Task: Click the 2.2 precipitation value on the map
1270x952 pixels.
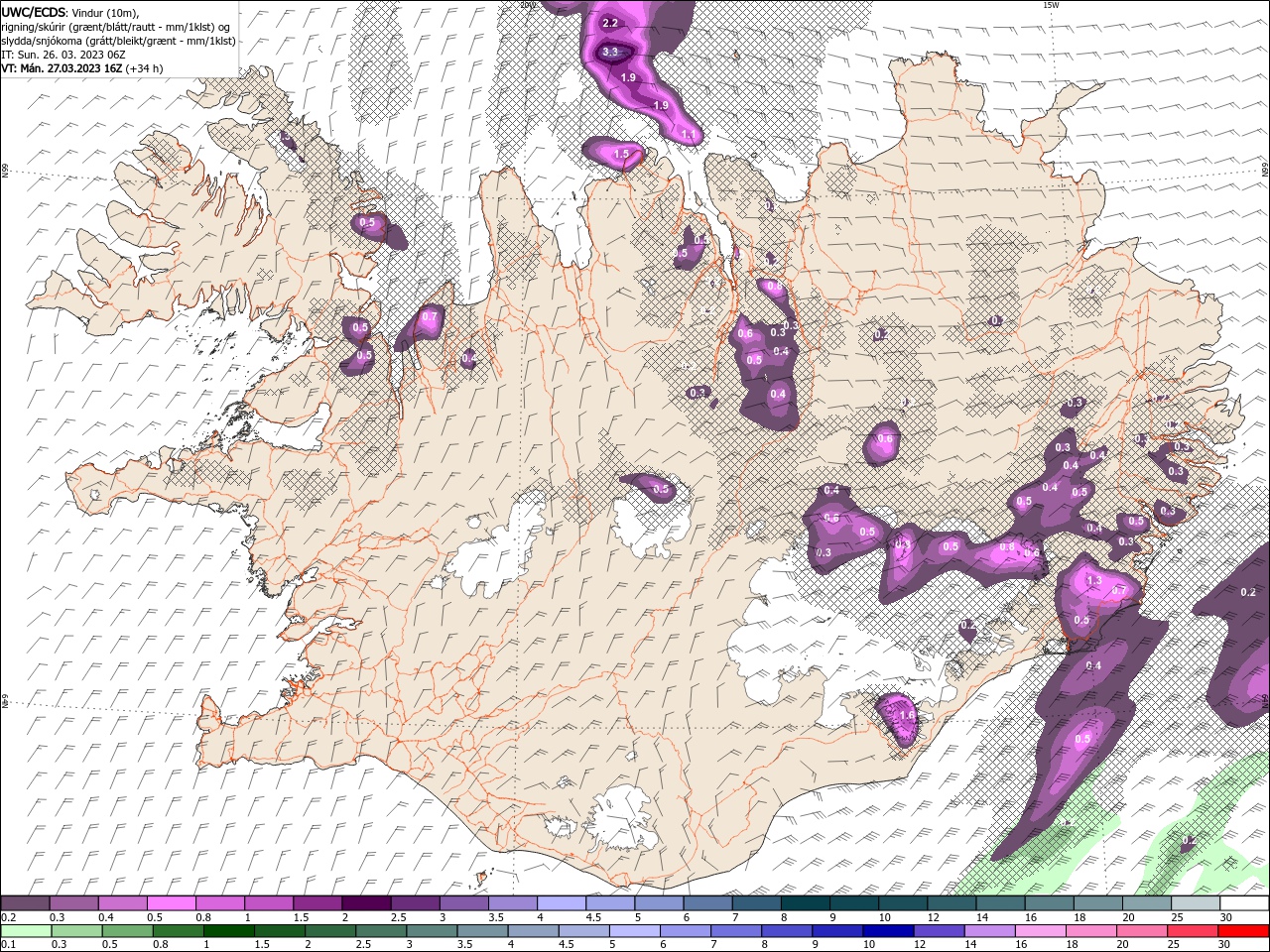Action: click(610, 23)
